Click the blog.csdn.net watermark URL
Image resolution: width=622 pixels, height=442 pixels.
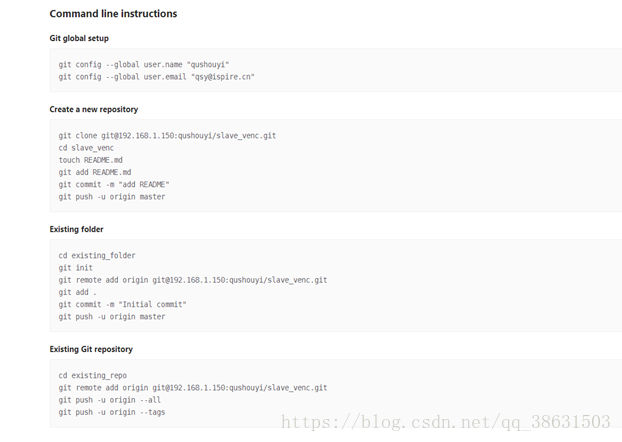coord(446,422)
